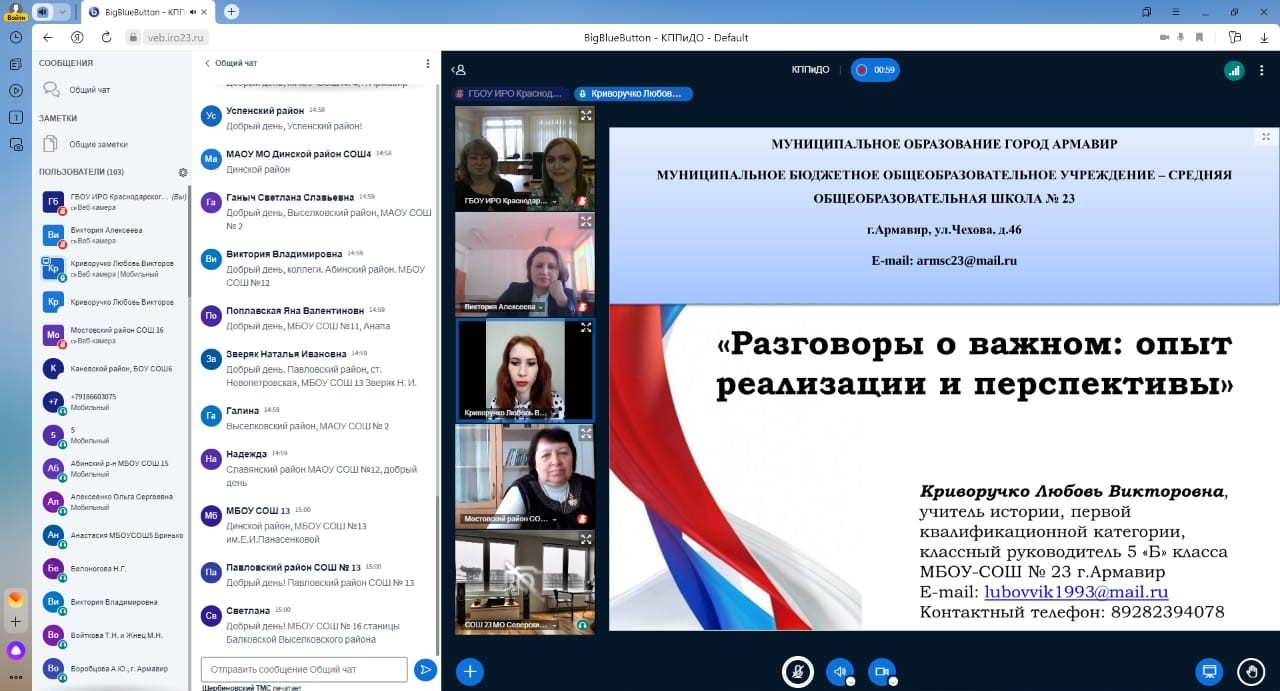This screenshot has width=1280, height=691.
Task: Open the connection status signal icon
Action: [x=1234, y=70]
